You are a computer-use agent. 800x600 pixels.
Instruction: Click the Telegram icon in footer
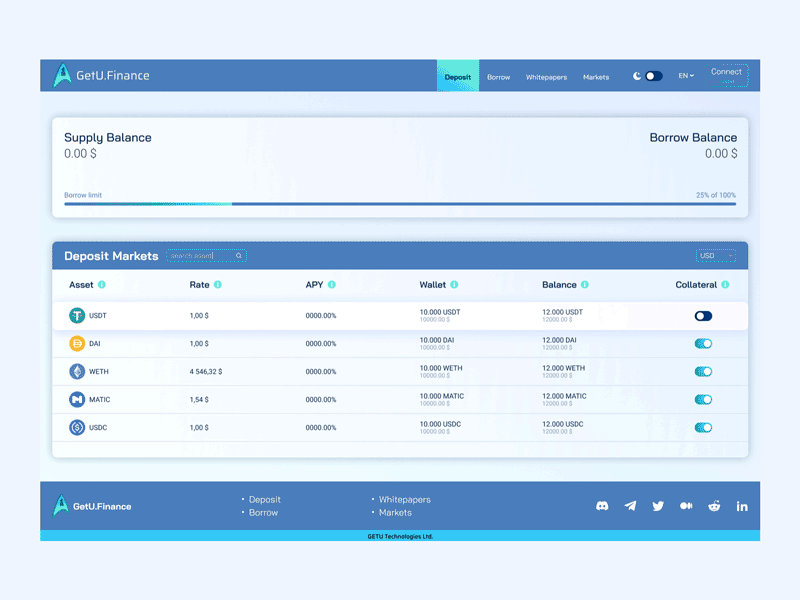[630, 506]
